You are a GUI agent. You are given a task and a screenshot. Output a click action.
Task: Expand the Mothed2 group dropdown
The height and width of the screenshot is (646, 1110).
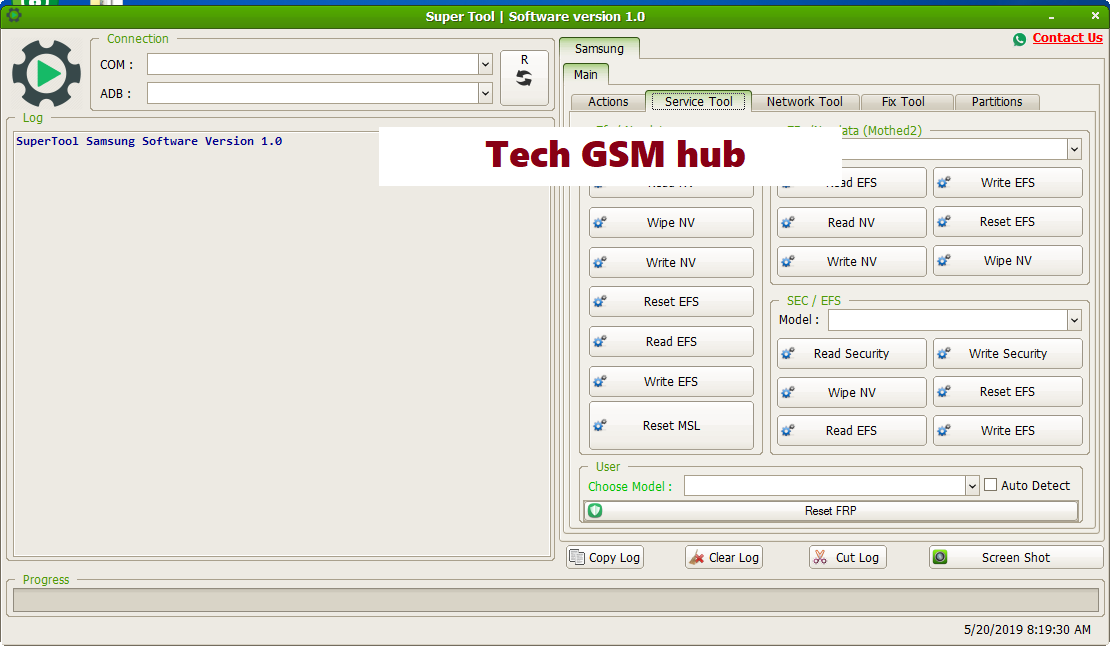tap(1074, 149)
